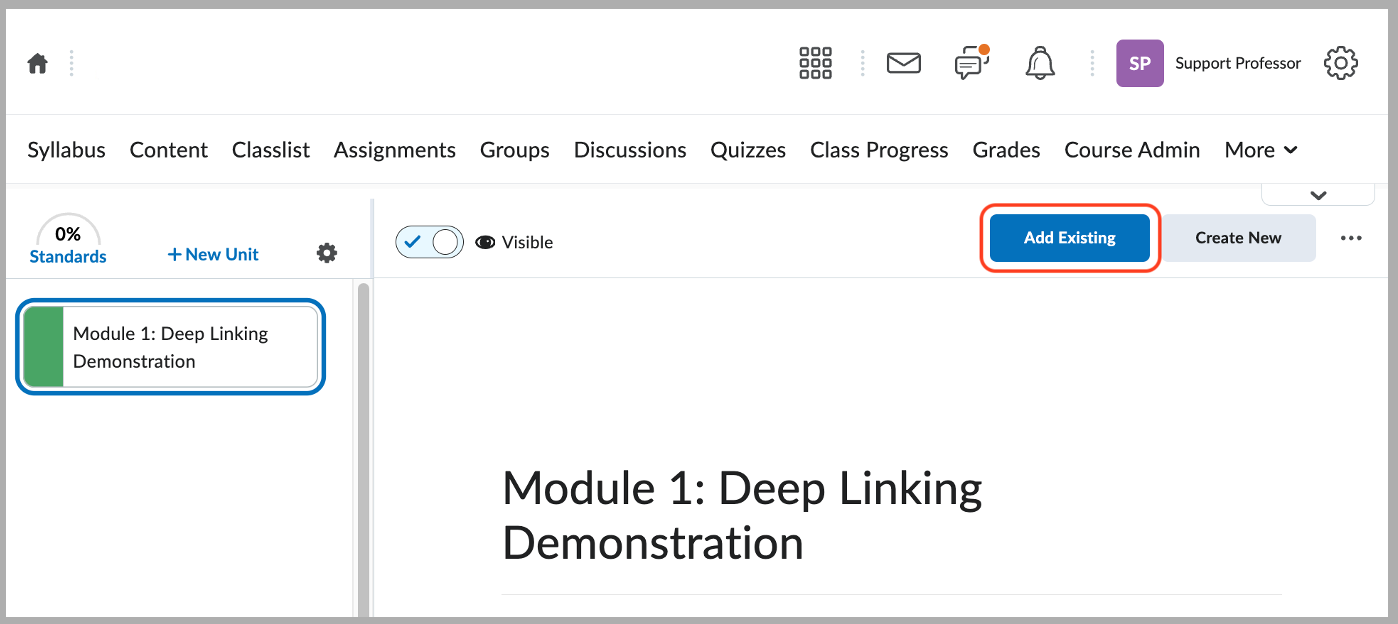
Task: Open the alert bell notifications
Action: pyautogui.click(x=1040, y=62)
